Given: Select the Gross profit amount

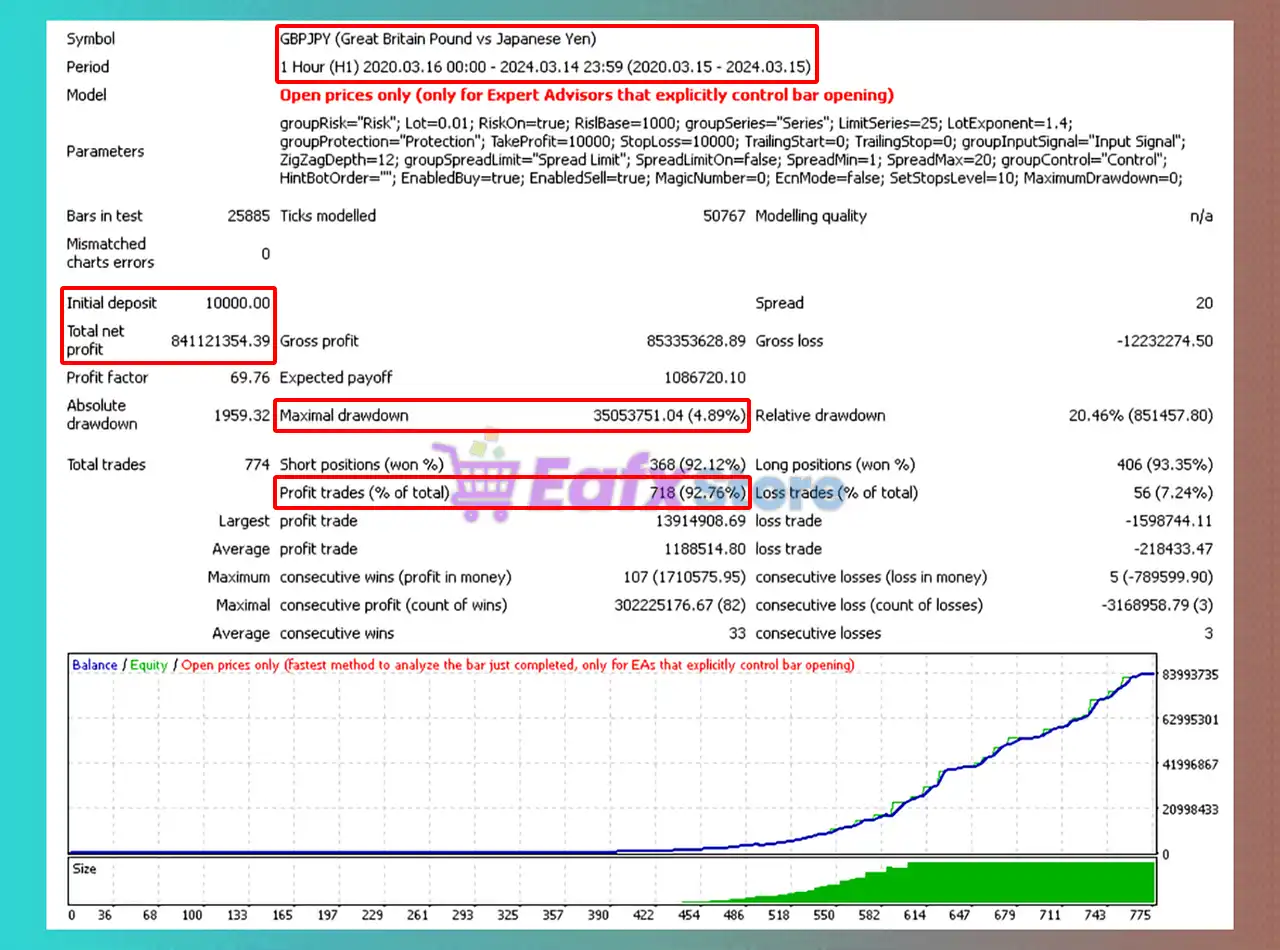Looking at the screenshot, I should pyautogui.click(x=695, y=341).
